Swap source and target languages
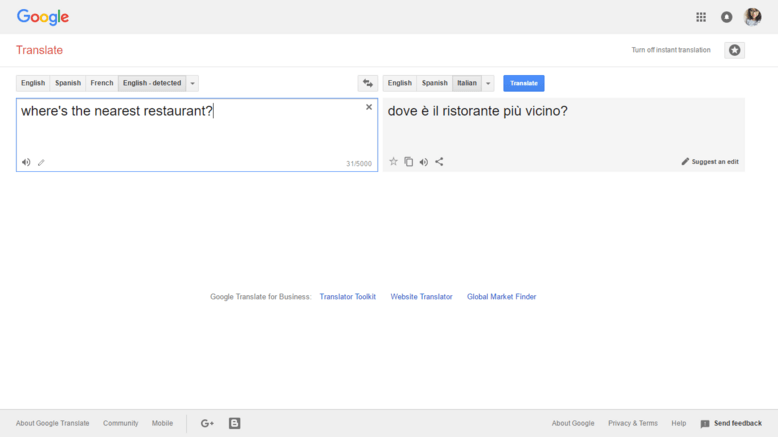 pos(368,83)
